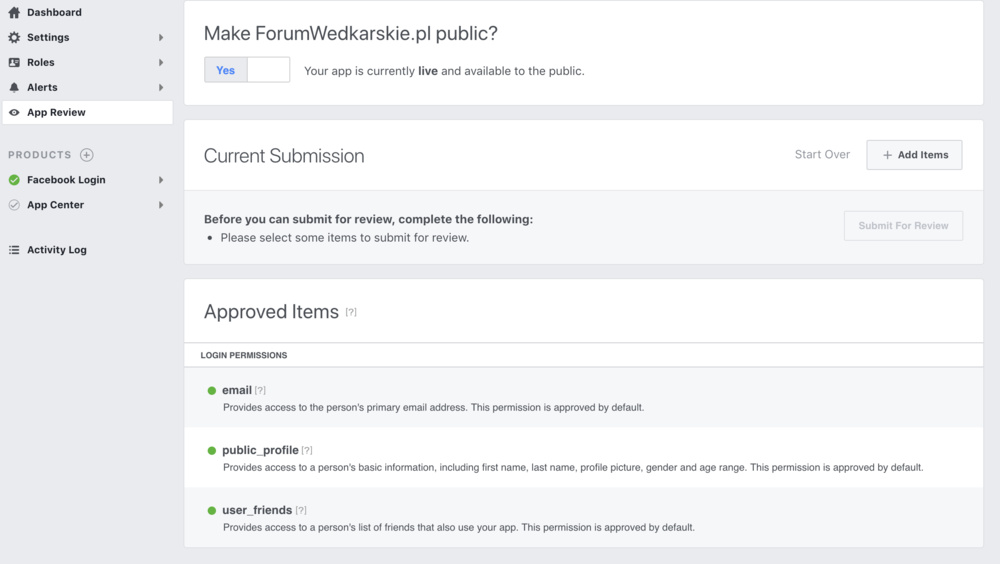Viewport: 1000px width, 564px height.
Task: Add a product with the plus icon
Action: pyautogui.click(x=86, y=155)
